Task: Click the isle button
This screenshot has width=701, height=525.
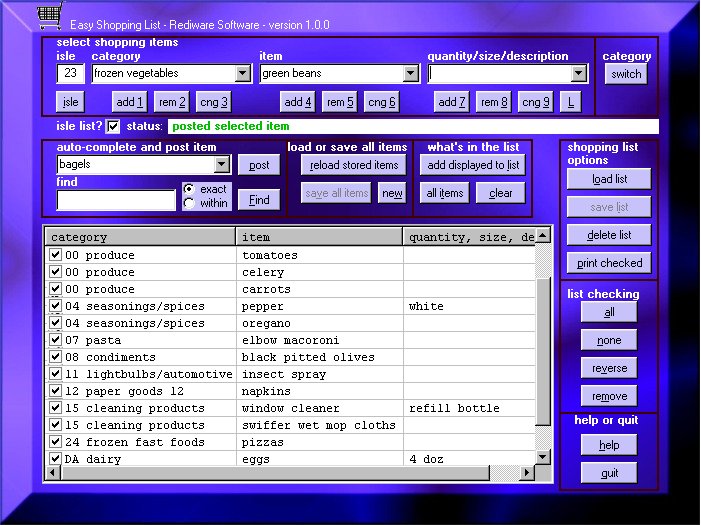Action: coord(70,102)
